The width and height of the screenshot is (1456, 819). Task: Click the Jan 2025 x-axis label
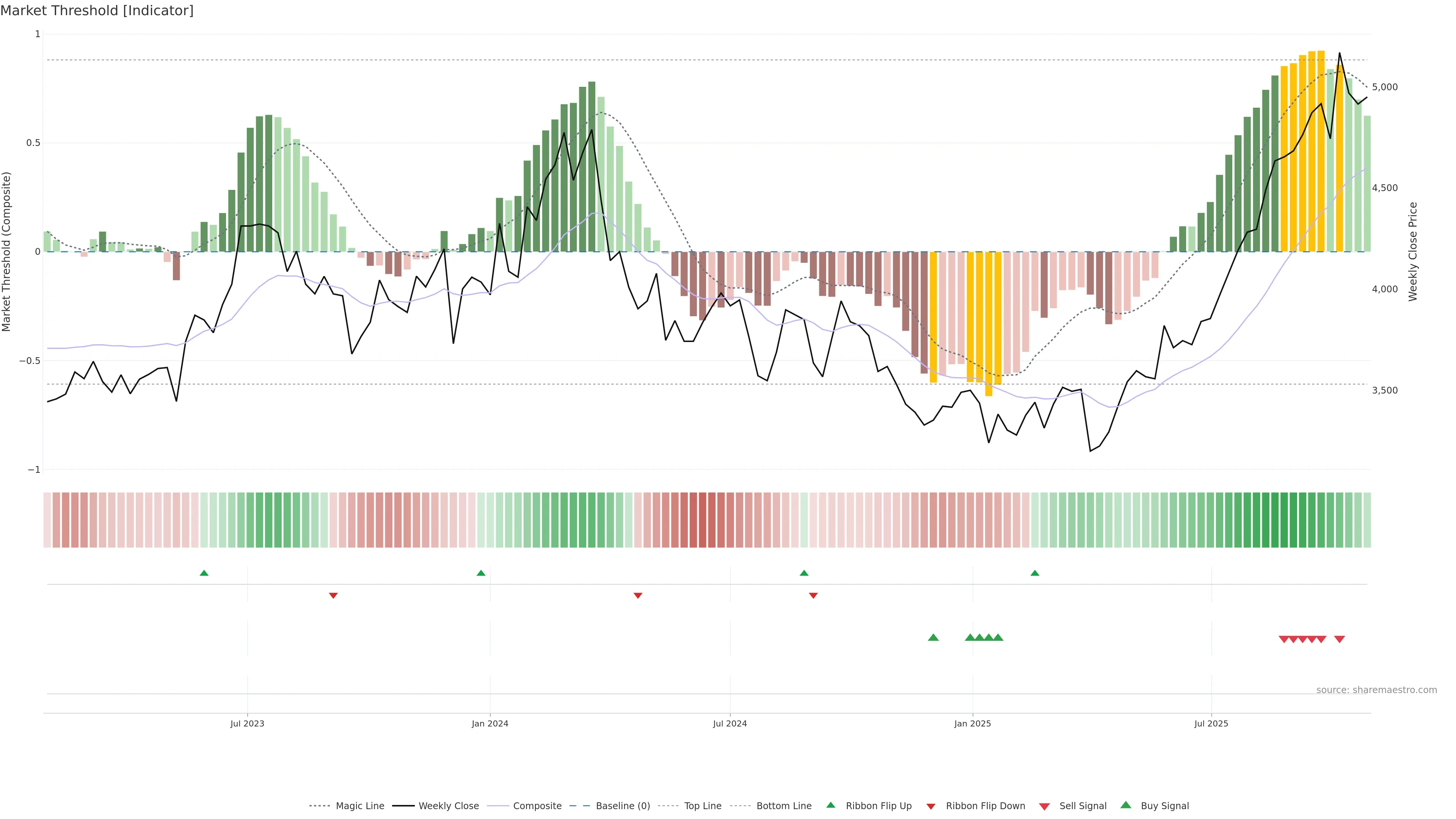click(x=972, y=723)
